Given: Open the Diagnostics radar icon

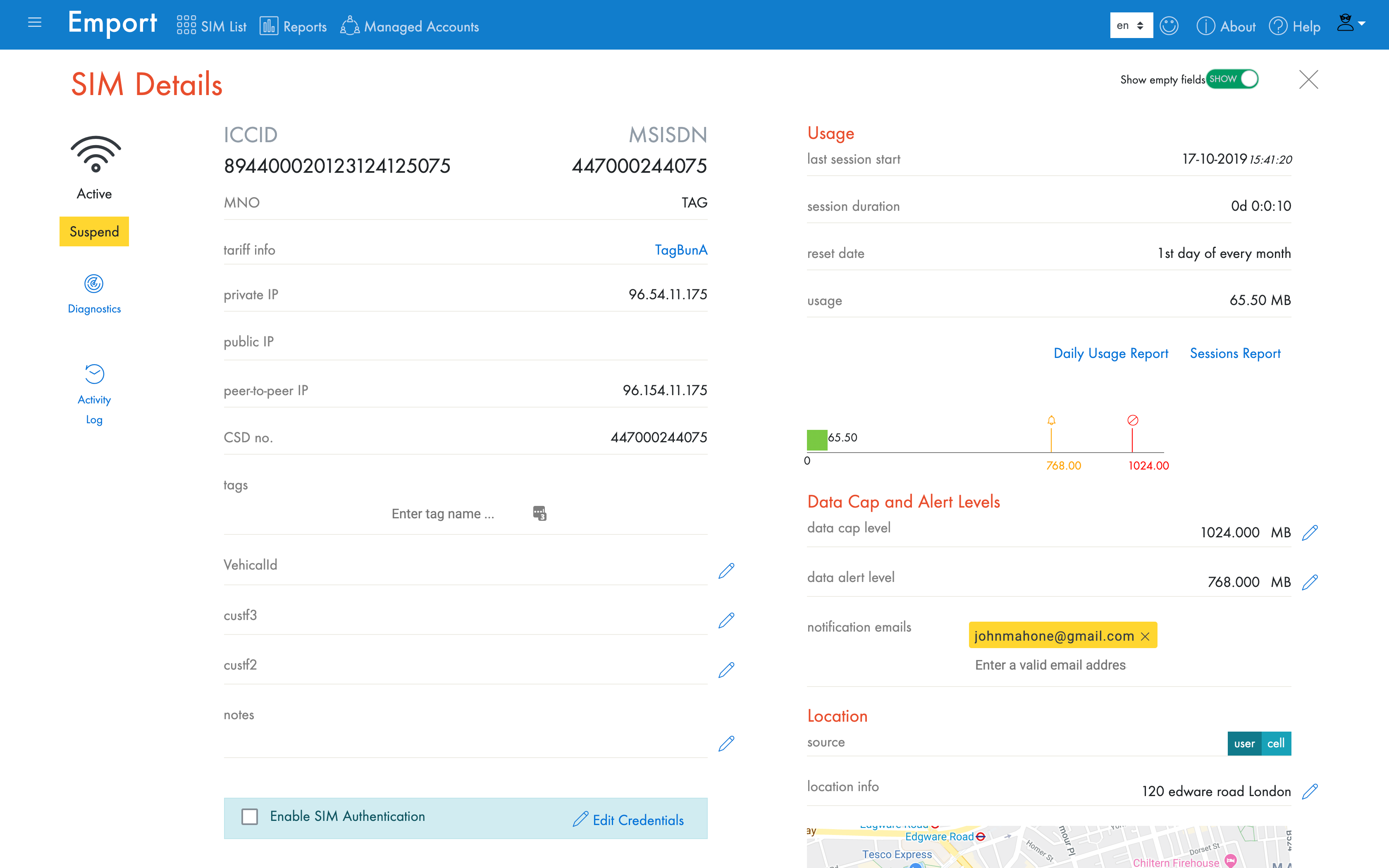Looking at the screenshot, I should pyautogui.click(x=93, y=284).
